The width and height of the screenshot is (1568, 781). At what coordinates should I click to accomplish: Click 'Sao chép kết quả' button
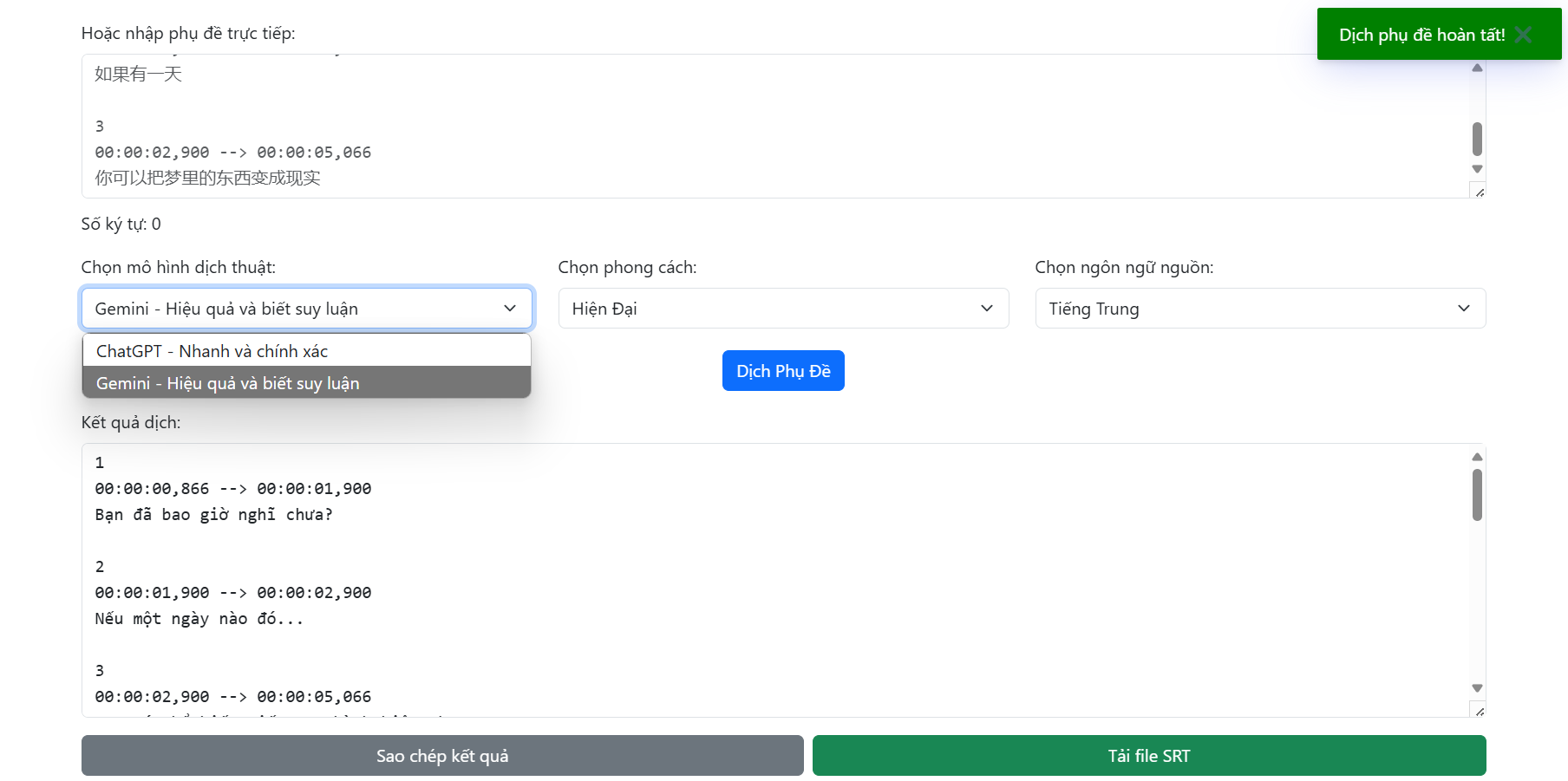pyautogui.click(x=442, y=756)
